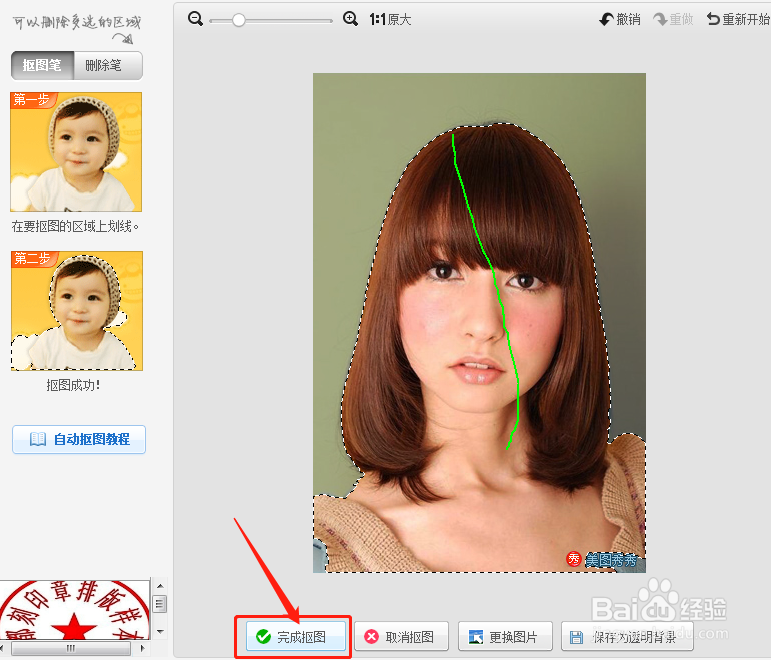Undo last stroke with 撤销
Screen dimensions: 771x660
(x=620, y=19)
